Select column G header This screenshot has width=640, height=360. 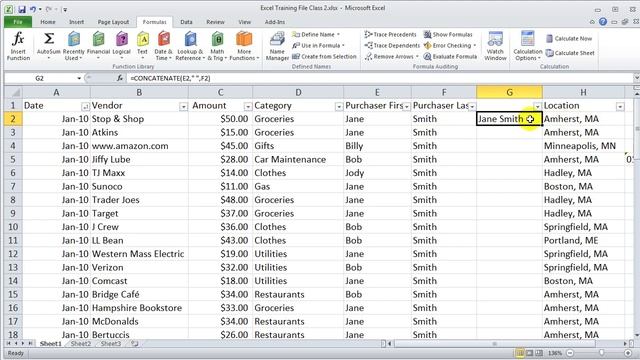click(509, 92)
